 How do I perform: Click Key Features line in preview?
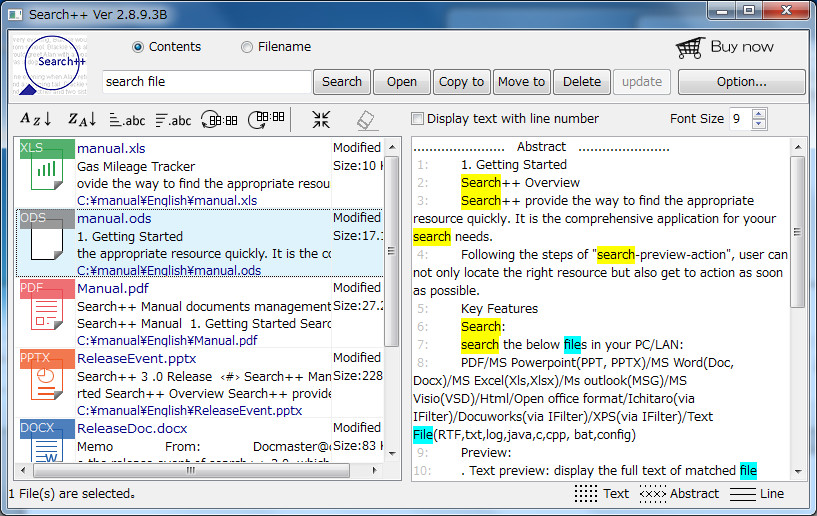pyautogui.click(x=499, y=309)
